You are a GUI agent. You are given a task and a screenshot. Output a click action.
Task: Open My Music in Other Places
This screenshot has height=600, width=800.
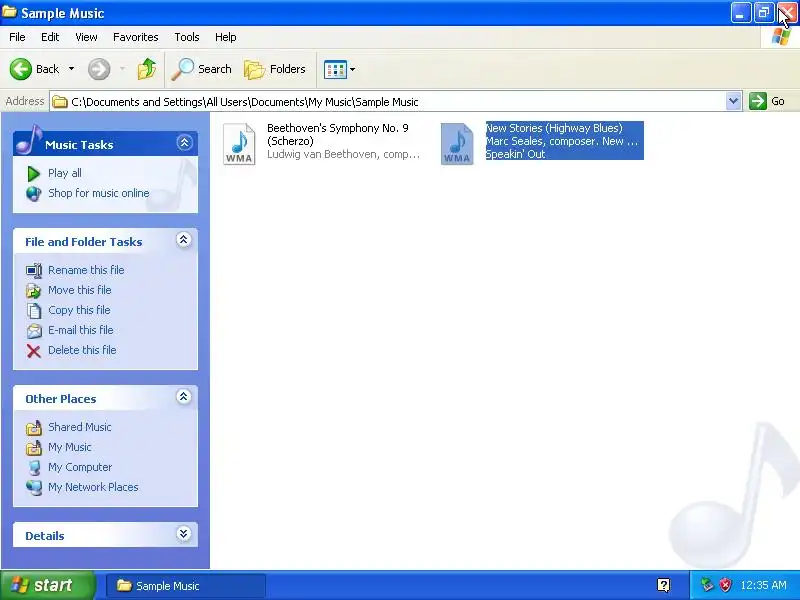pos(69,447)
